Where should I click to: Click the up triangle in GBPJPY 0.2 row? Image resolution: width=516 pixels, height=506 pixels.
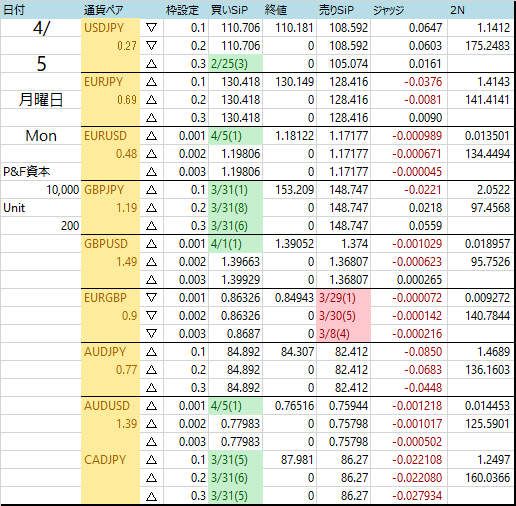tap(151, 208)
